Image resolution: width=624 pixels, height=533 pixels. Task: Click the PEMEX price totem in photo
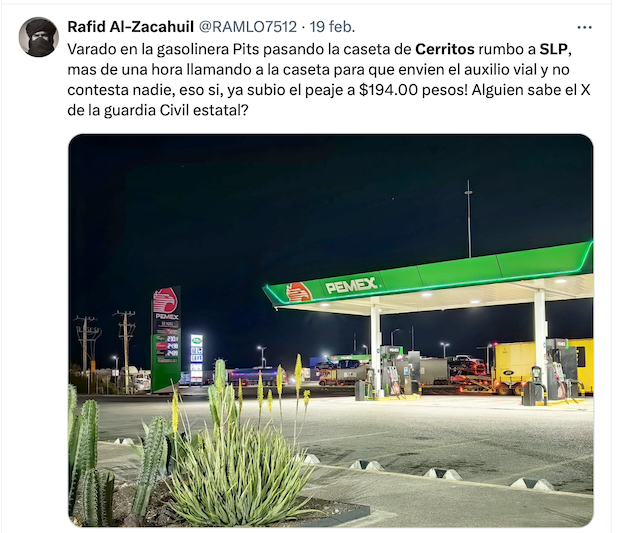(166, 338)
